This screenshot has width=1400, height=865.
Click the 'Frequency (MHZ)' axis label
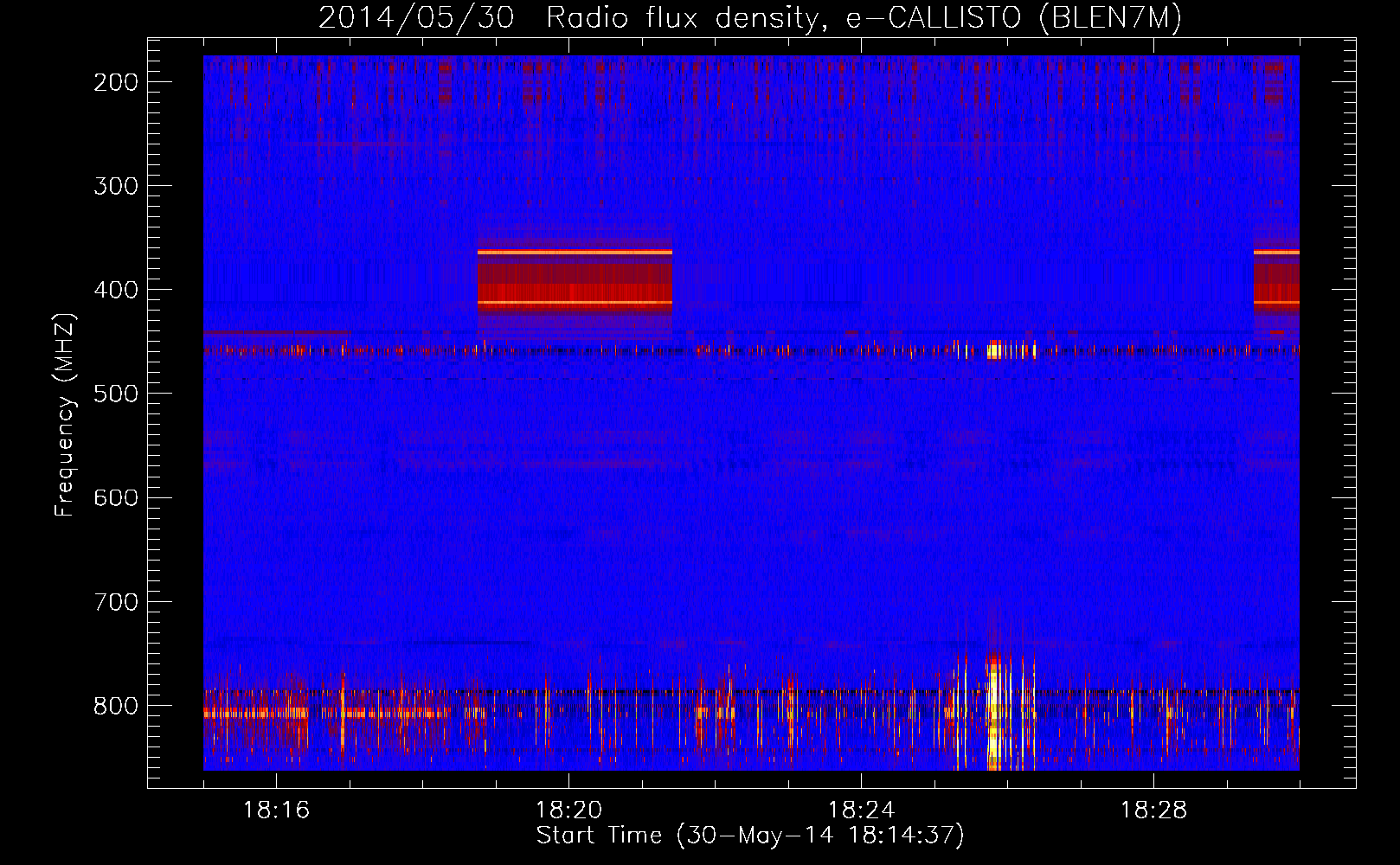click(x=65, y=415)
